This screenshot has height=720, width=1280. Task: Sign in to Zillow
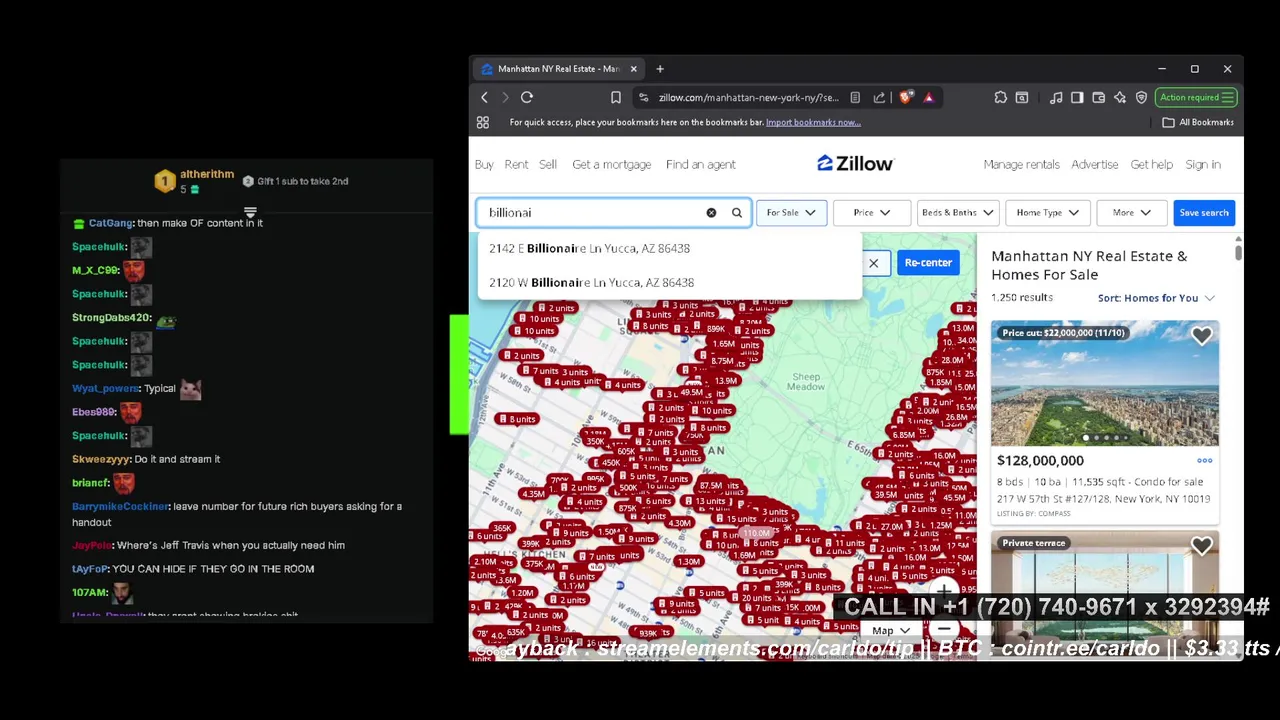click(x=1203, y=165)
